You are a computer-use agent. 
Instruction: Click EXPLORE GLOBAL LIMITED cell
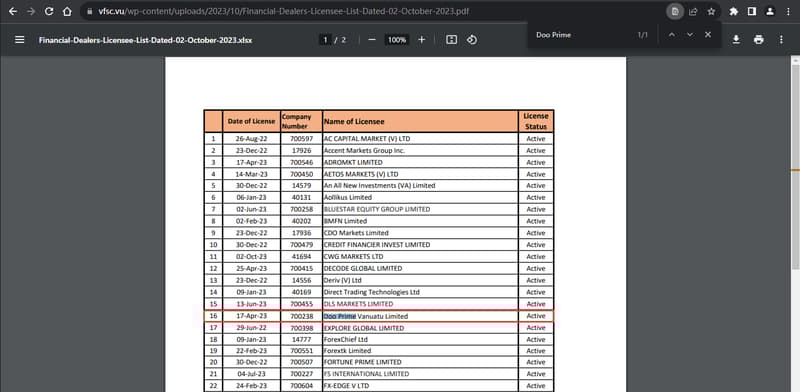(x=420, y=328)
